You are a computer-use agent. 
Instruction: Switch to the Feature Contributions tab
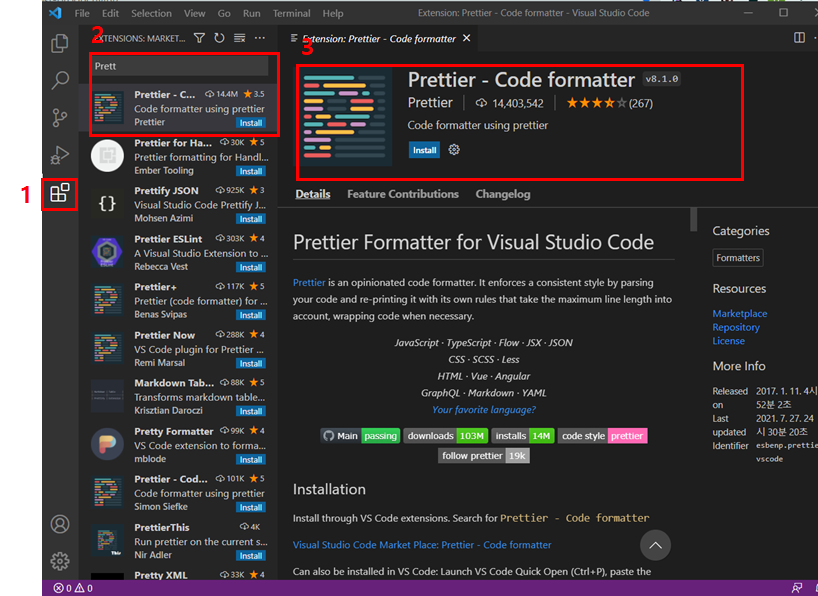(403, 194)
